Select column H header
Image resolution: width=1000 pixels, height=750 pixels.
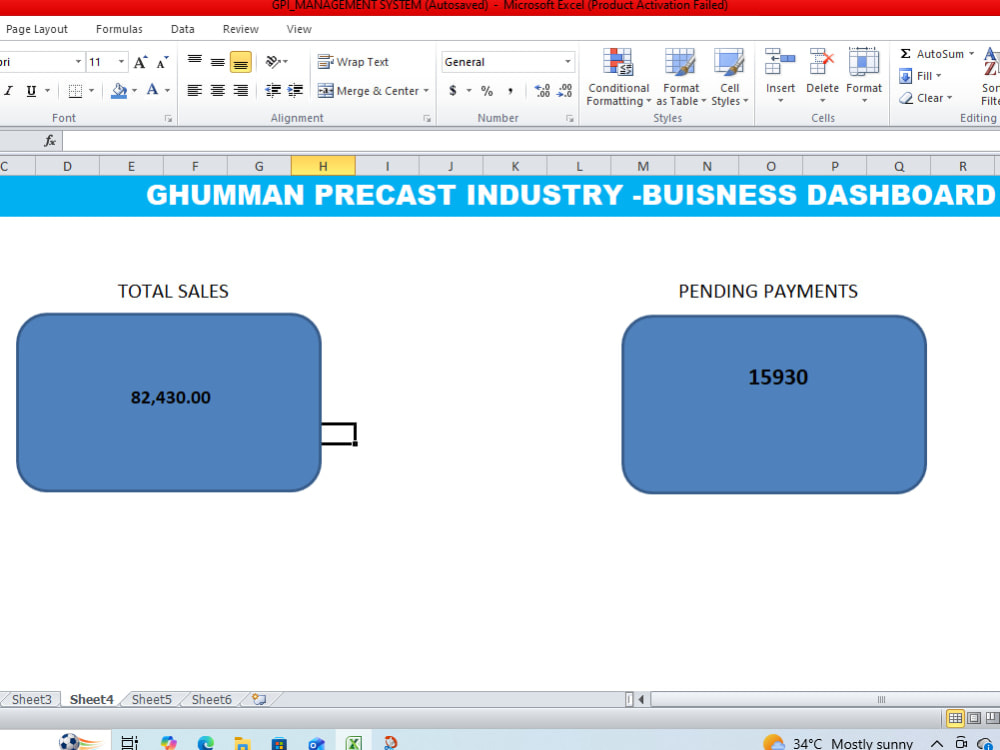point(323,166)
